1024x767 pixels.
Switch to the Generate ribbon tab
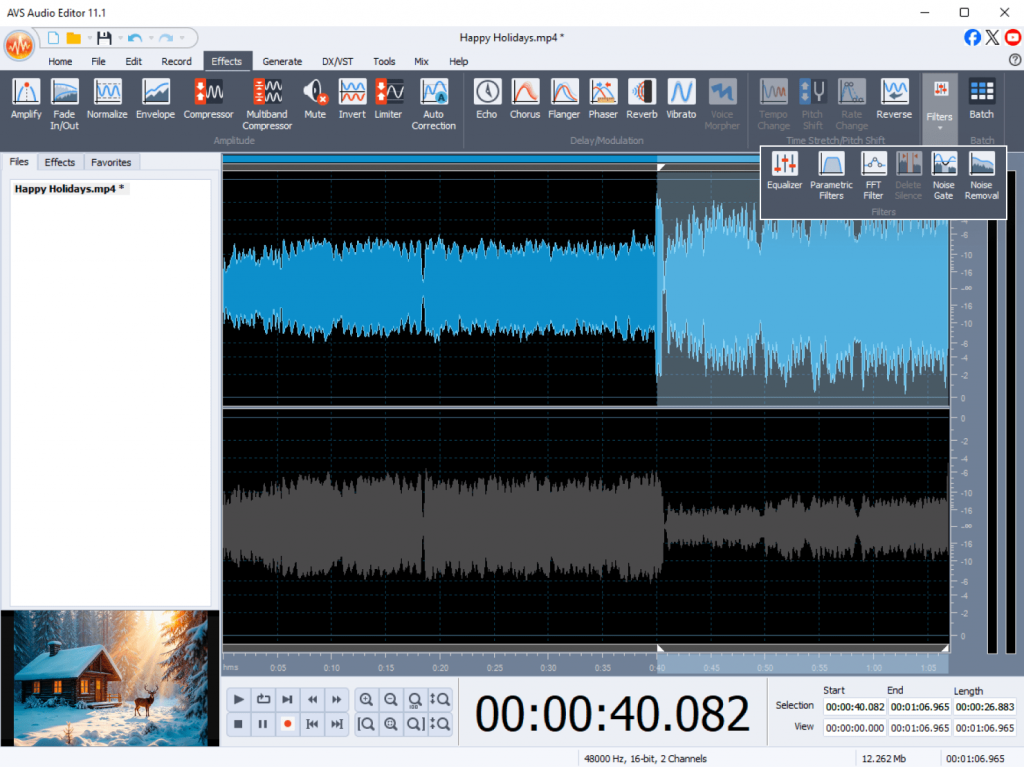click(282, 61)
